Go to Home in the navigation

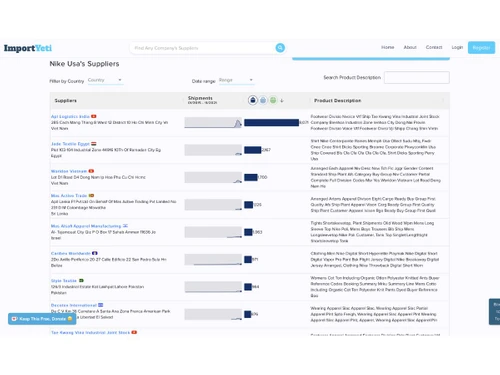coord(388,47)
